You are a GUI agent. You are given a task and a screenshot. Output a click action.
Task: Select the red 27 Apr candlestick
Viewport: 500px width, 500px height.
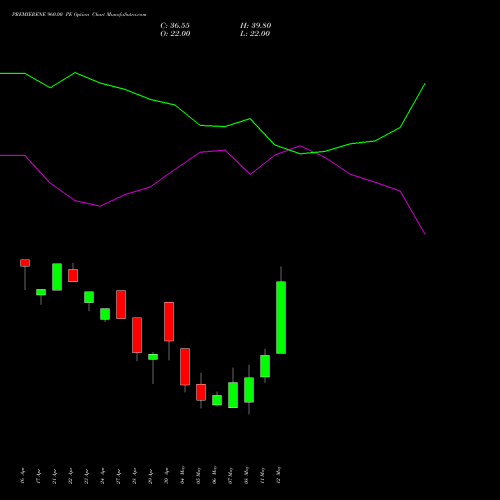(121, 304)
